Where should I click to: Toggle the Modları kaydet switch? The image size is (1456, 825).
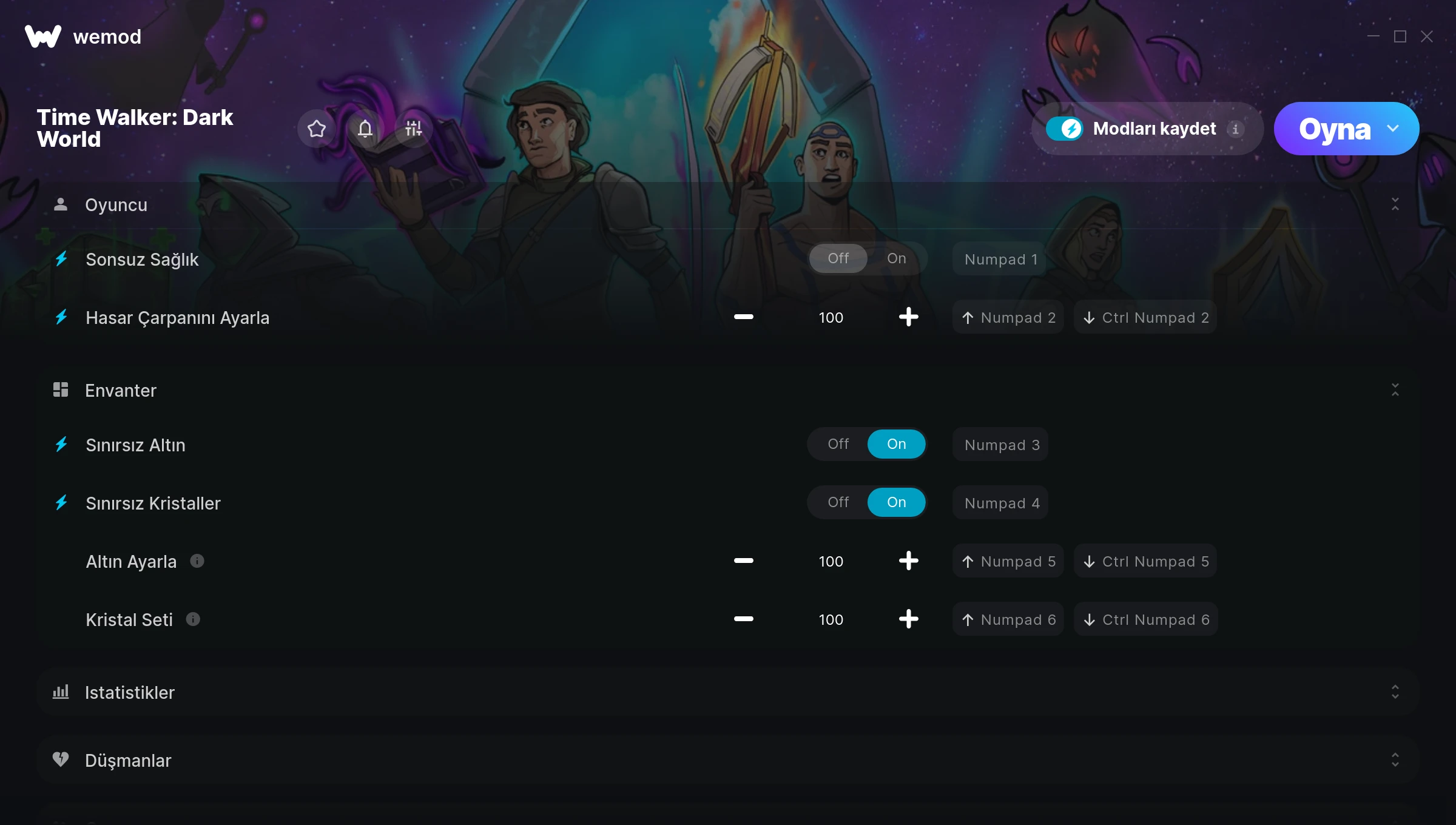coord(1064,129)
